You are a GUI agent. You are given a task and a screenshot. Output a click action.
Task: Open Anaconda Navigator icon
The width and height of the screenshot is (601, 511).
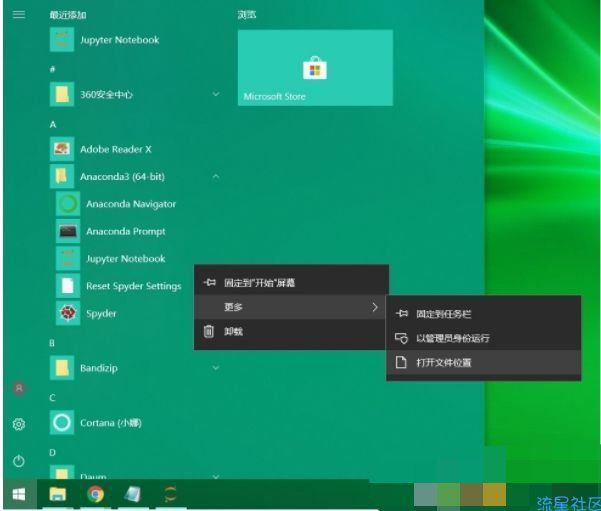[x=68, y=204]
